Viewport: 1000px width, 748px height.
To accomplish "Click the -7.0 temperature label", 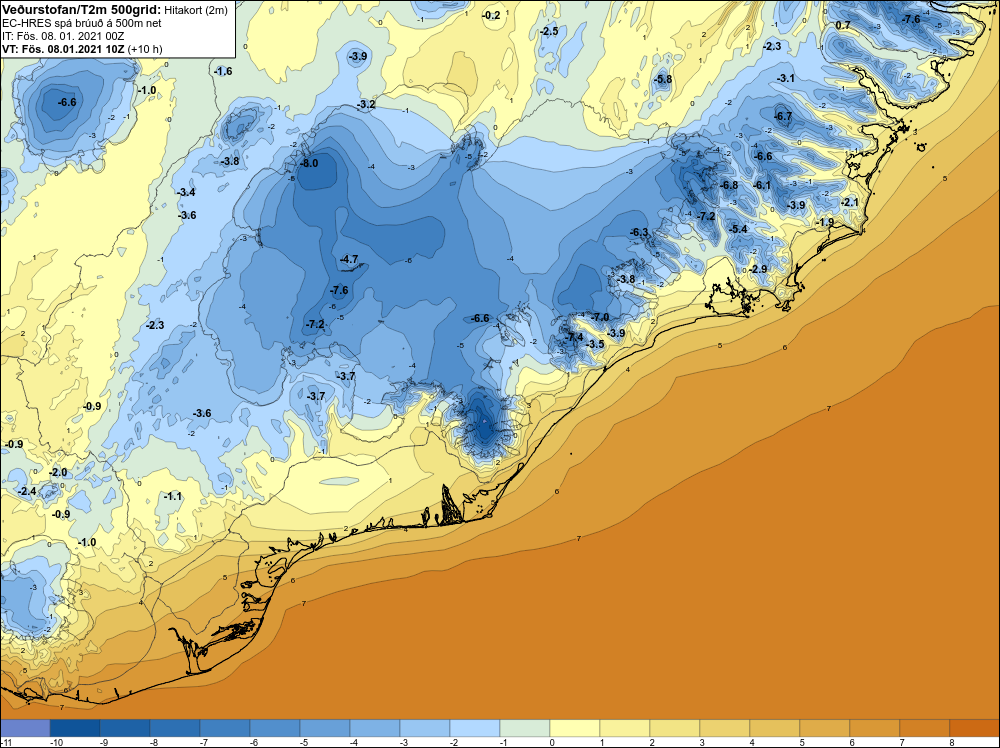I will pyautogui.click(x=599, y=317).
